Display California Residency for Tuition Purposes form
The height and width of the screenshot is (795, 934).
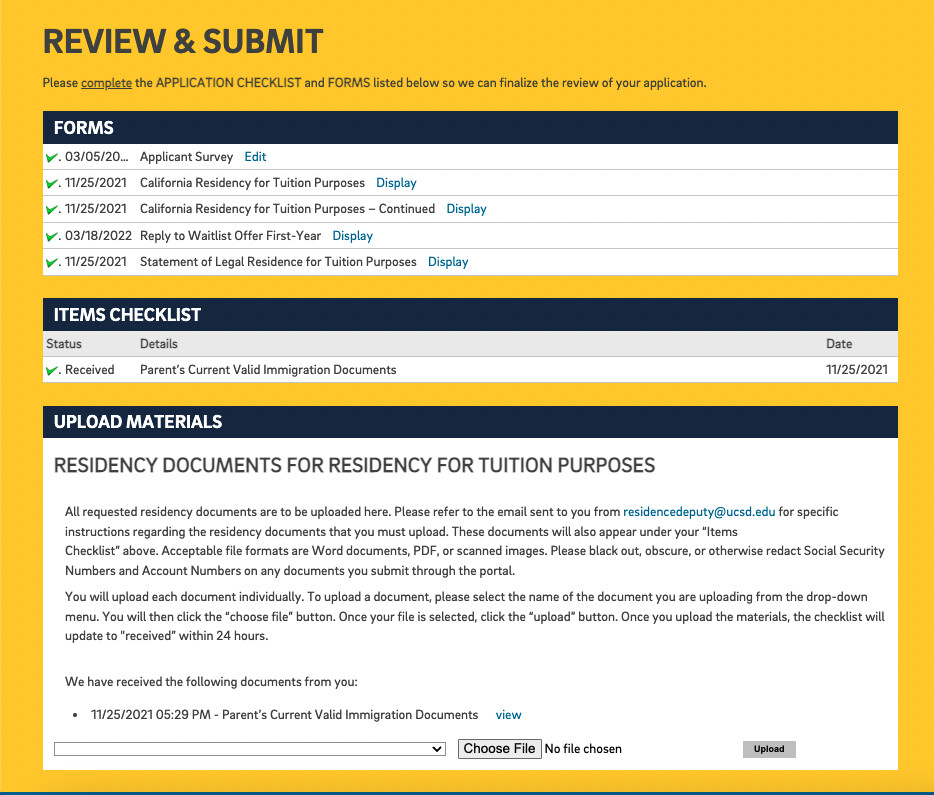point(396,183)
